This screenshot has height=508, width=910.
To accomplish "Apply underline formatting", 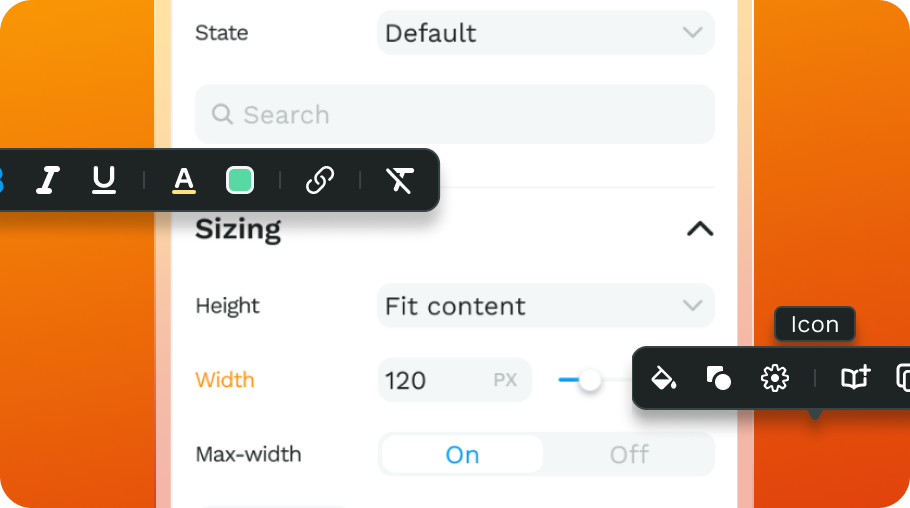I will [104, 180].
